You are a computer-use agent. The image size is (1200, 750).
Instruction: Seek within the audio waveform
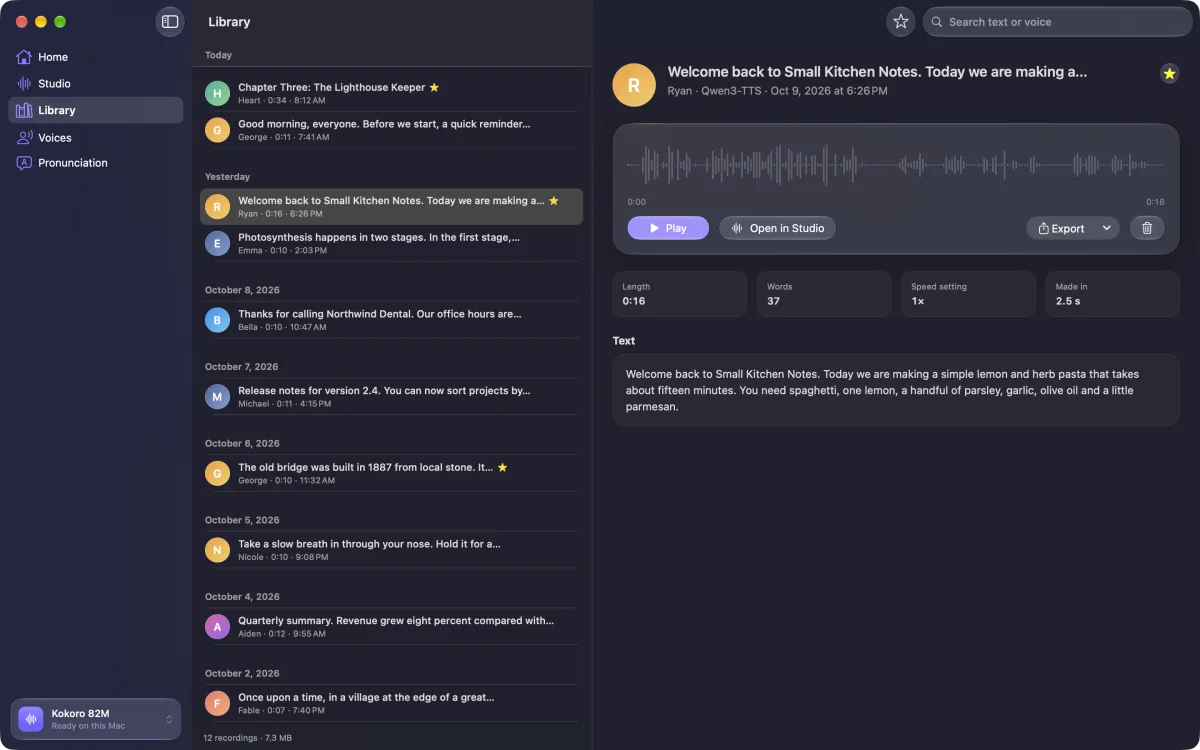pyautogui.click(x=896, y=165)
